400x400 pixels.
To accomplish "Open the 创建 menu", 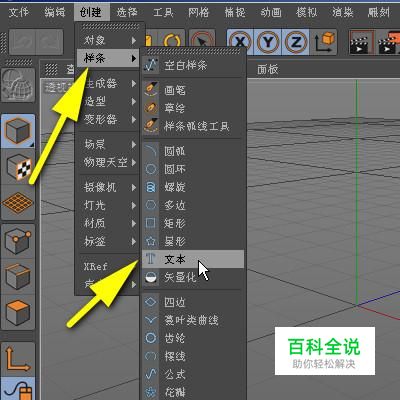I will pyautogui.click(x=91, y=13).
